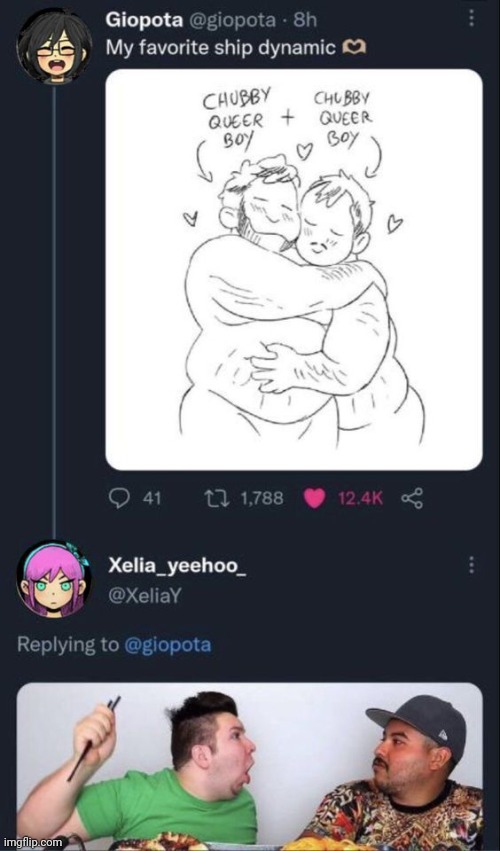Click the imgflip.com watermark
The height and width of the screenshot is (851, 500).
click(33, 843)
